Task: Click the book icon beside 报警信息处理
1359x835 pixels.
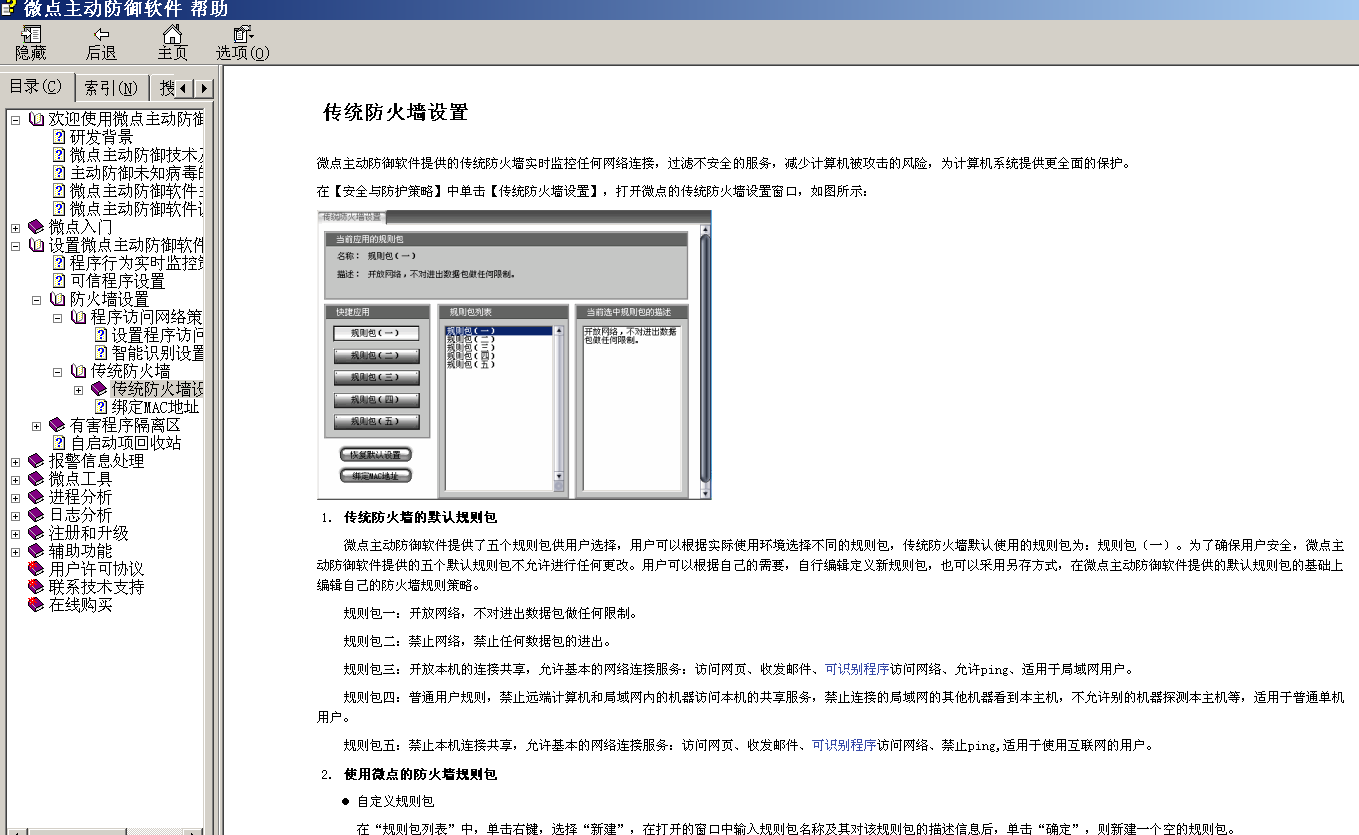Action: [36, 461]
